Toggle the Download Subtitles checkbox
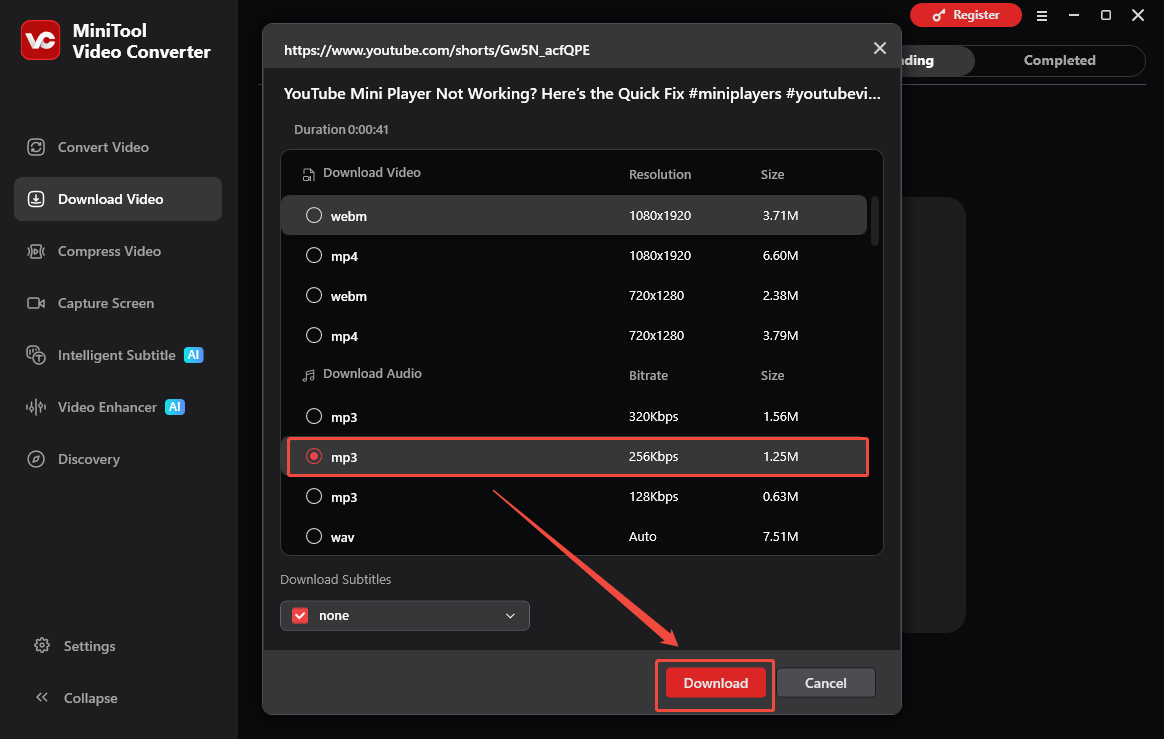 [300, 616]
